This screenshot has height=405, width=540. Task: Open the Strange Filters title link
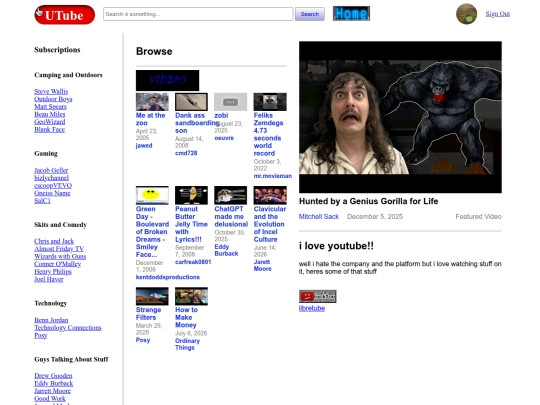tap(148, 314)
